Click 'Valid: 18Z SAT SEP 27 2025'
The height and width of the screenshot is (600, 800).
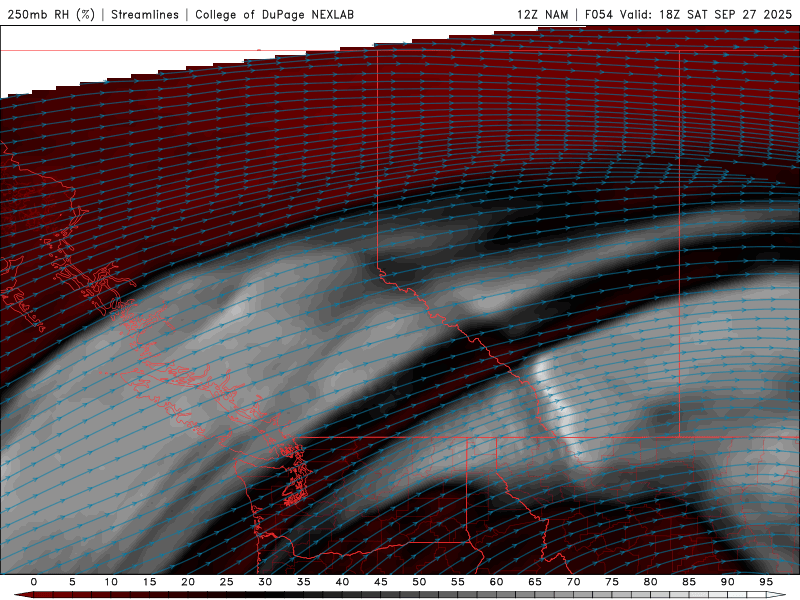(706, 14)
